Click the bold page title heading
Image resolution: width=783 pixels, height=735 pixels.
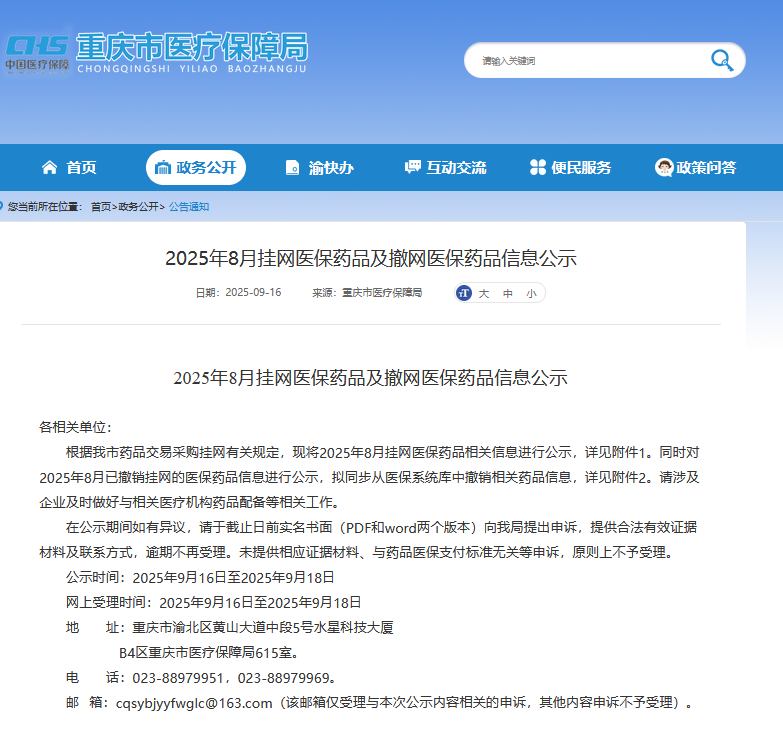[x=371, y=258]
